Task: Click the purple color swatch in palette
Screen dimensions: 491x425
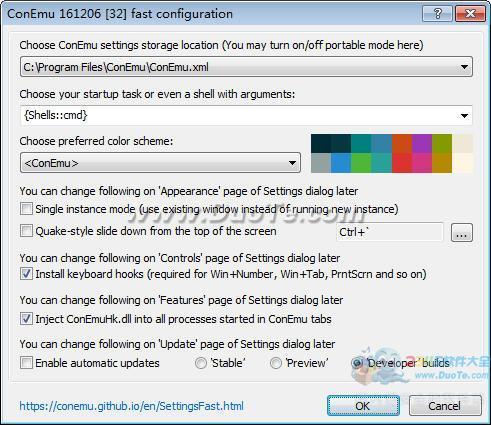Action: pyautogui.click(x=422, y=144)
